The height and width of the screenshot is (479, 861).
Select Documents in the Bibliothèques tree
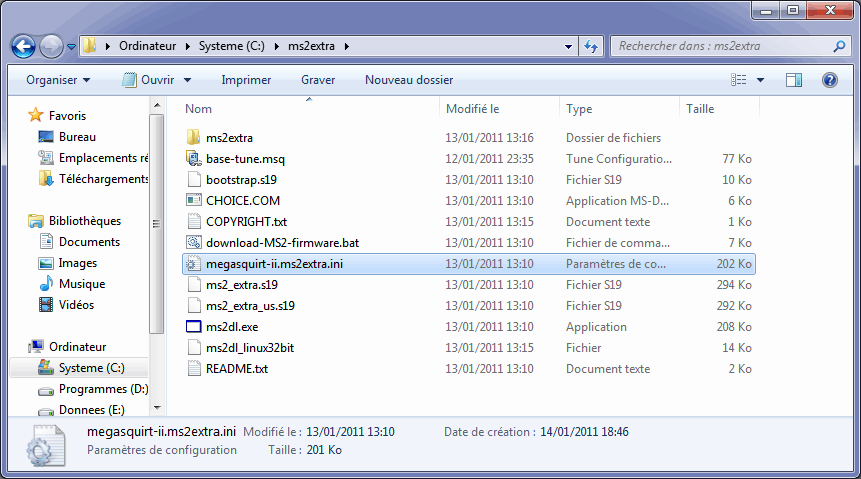[x=89, y=242]
